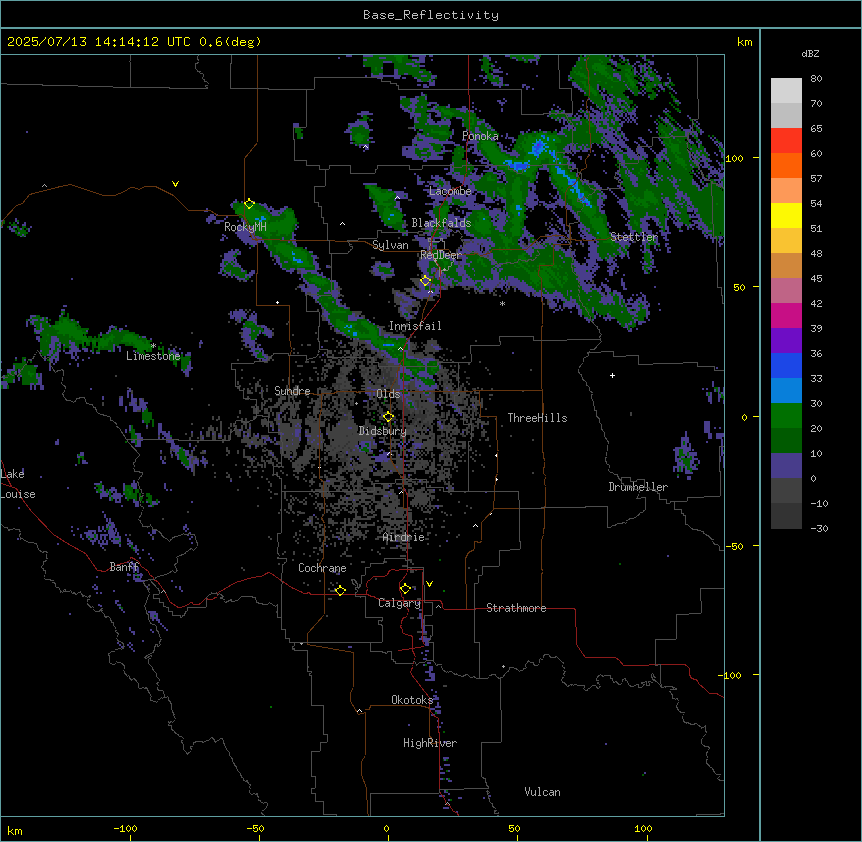This screenshot has height=842, width=862.
Task: Click the -100 tick on bottom axis
Action: point(125,828)
